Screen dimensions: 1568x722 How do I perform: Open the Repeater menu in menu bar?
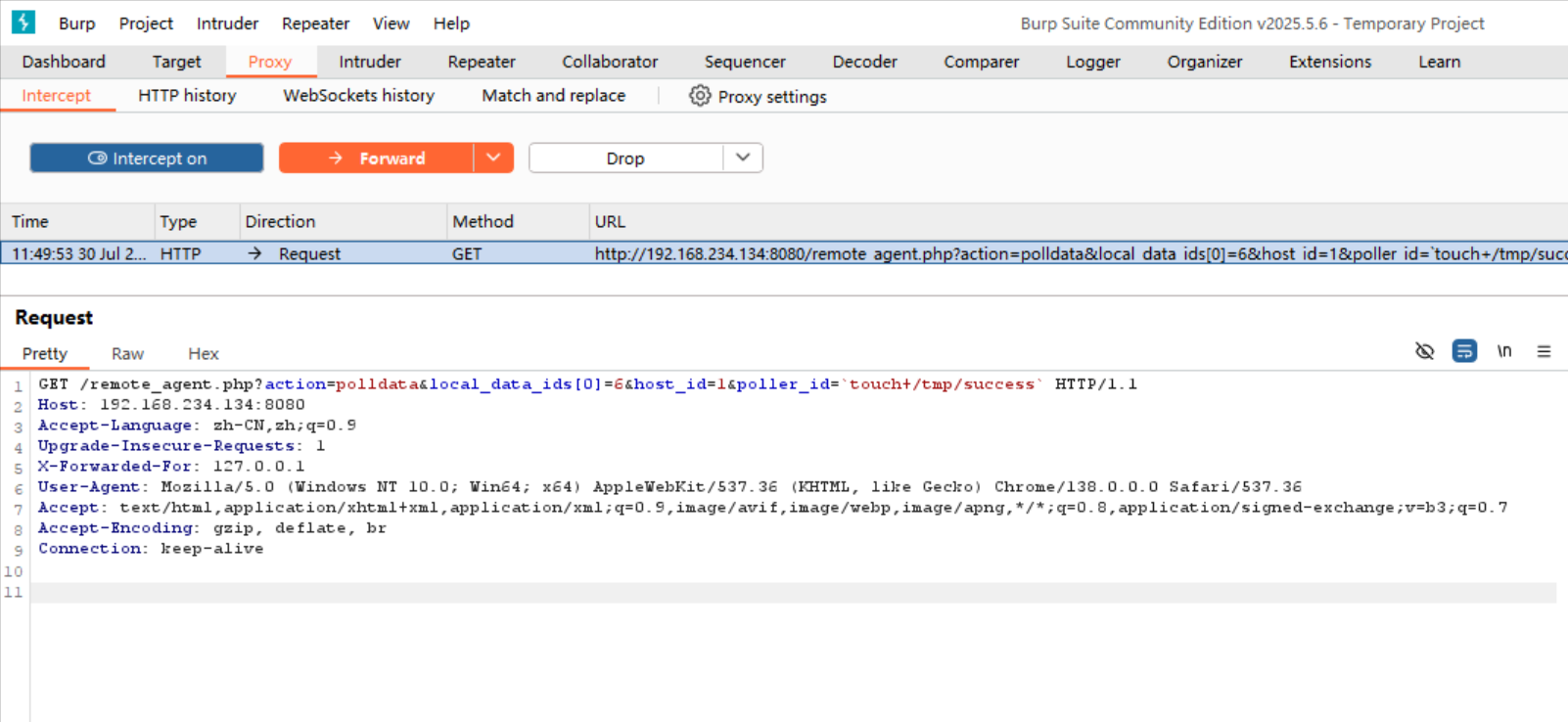click(x=315, y=23)
